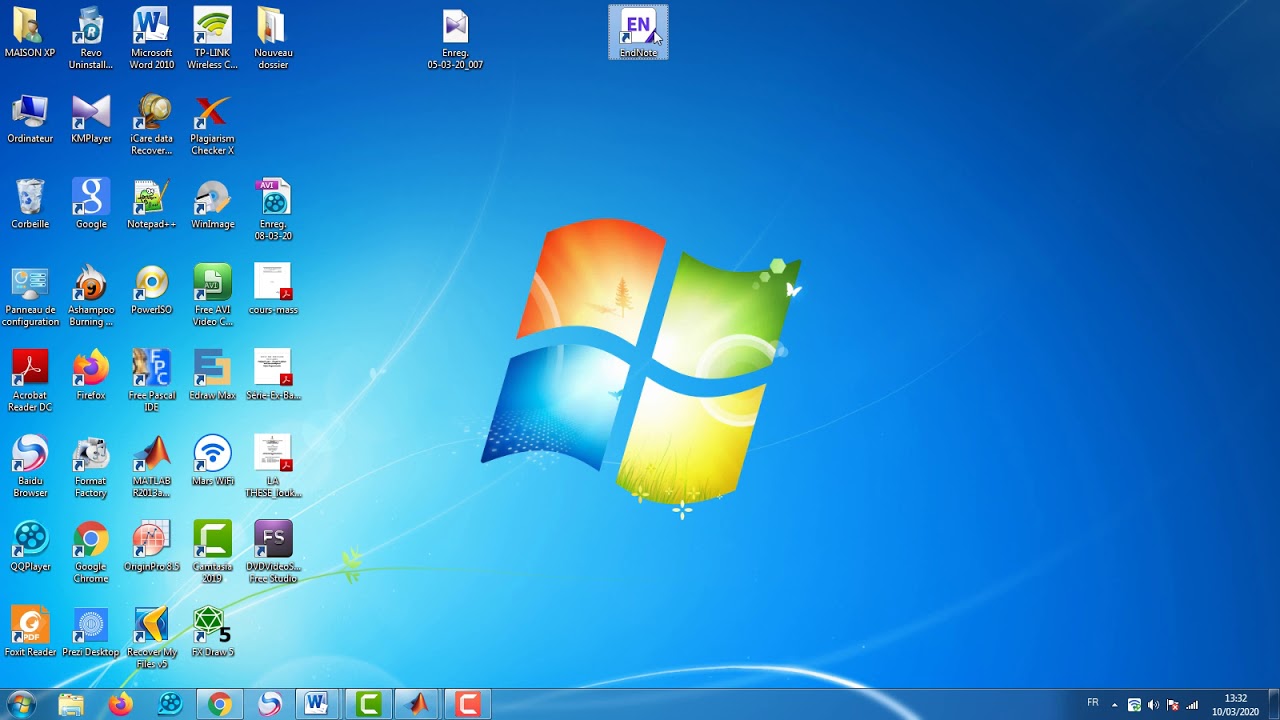Select Recover My Files v5 icon
The height and width of the screenshot is (720, 1280).
tap(152, 638)
